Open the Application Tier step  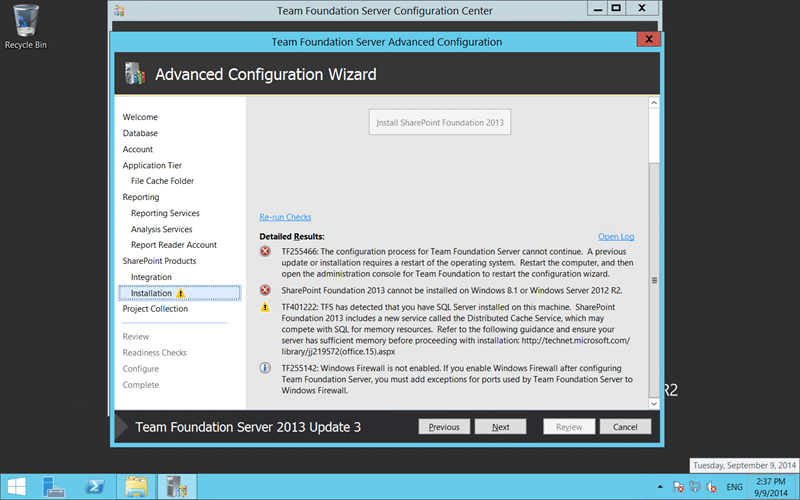tap(152, 165)
